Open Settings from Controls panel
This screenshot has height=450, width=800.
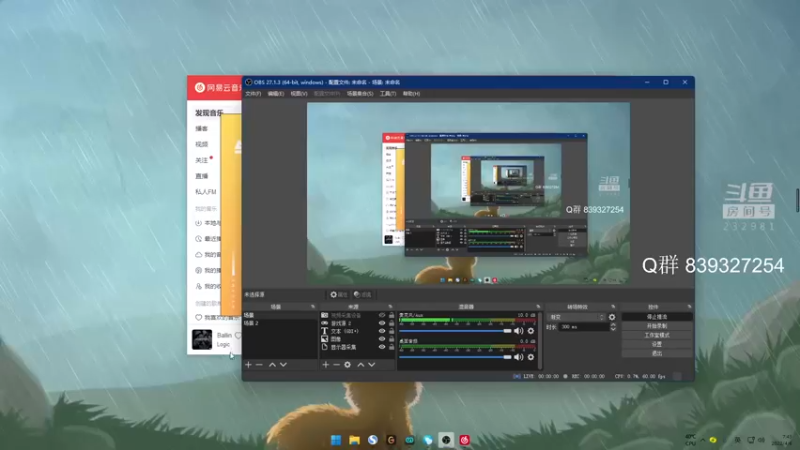657,344
